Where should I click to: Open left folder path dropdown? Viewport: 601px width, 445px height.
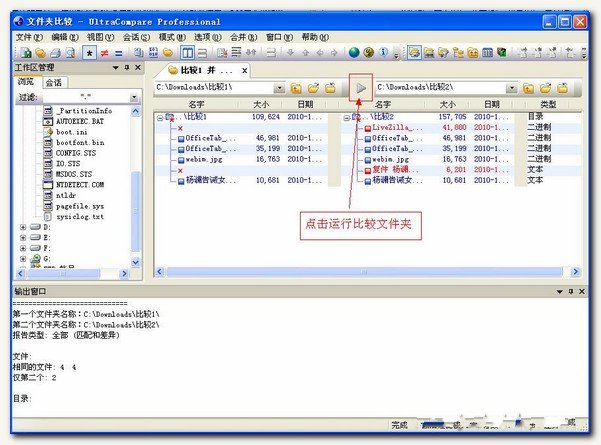tap(280, 88)
